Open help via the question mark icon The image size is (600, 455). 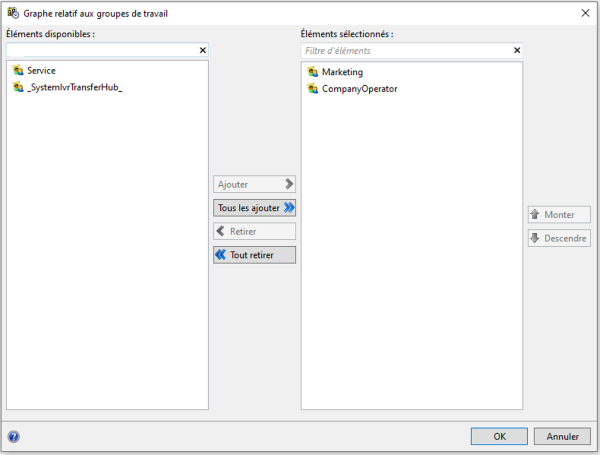(x=14, y=436)
